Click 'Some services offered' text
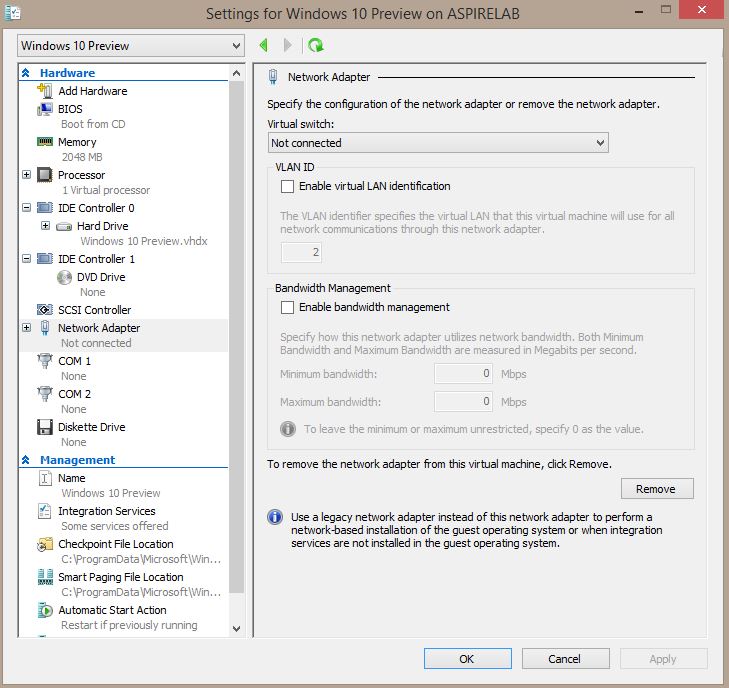The width and height of the screenshot is (729, 688). click(x=115, y=526)
